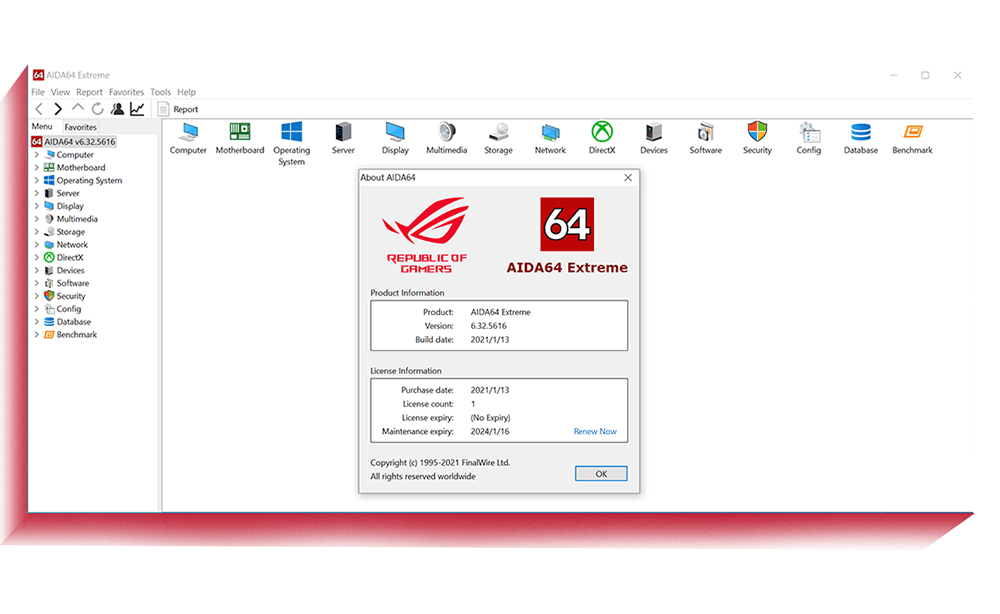Click the Database icon in main panel

tap(860, 133)
